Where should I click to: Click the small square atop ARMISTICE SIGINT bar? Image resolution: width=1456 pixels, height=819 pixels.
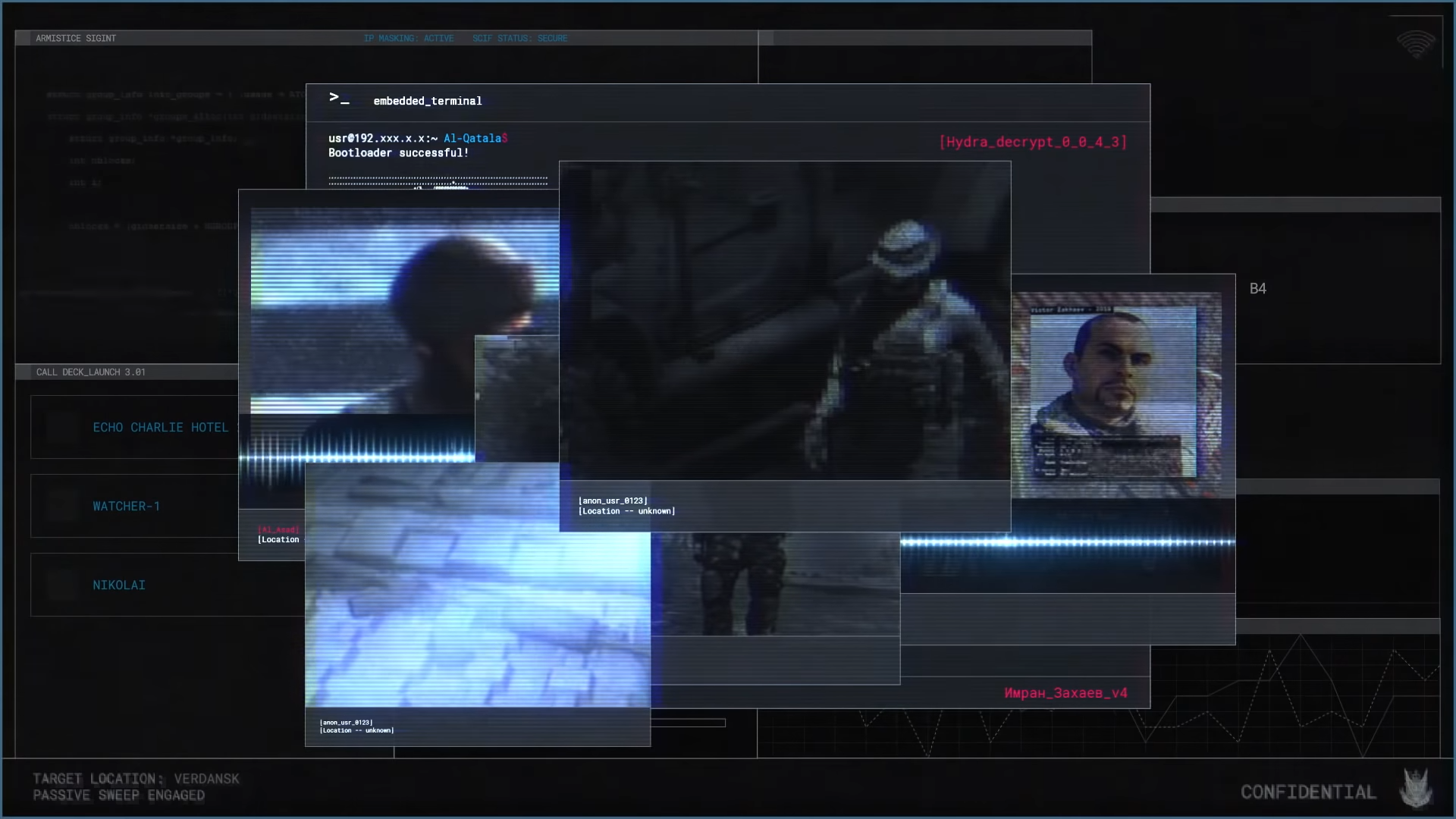pyautogui.click(x=24, y=38)
